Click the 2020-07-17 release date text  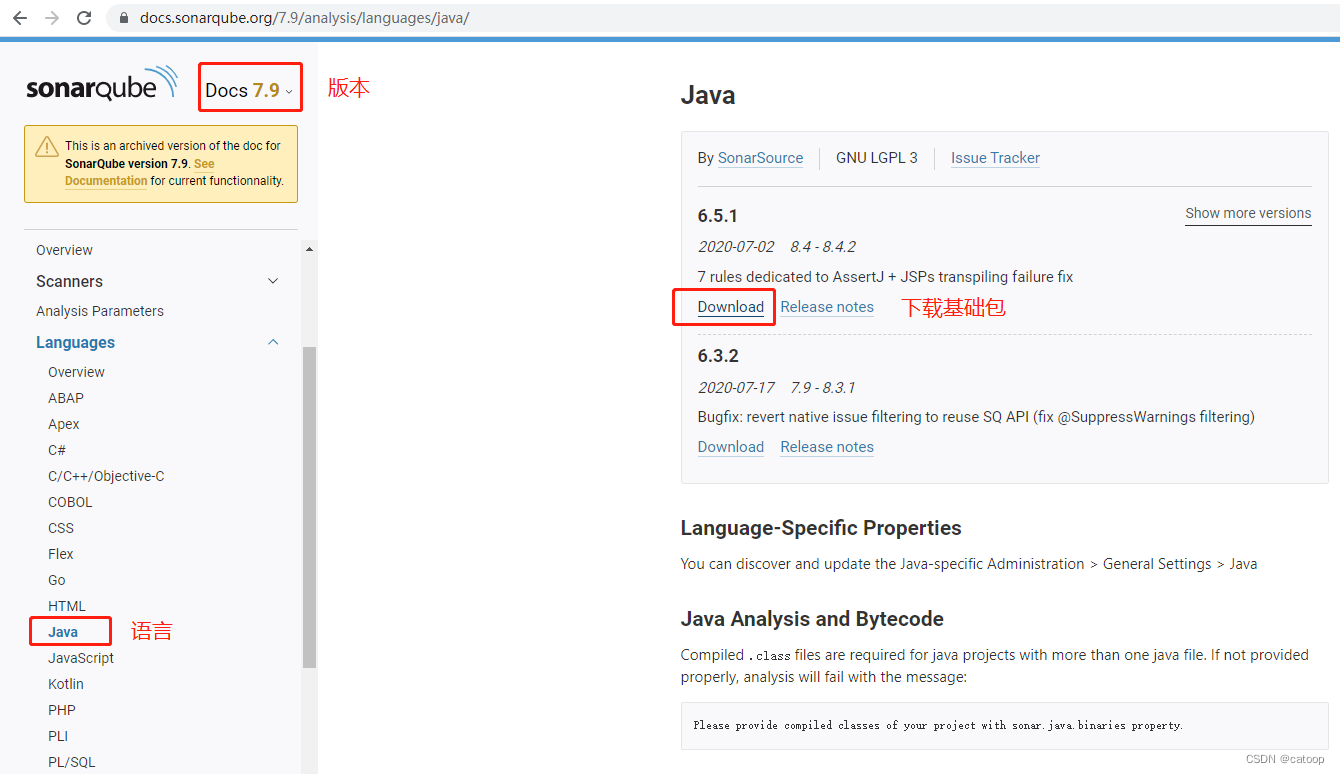tap(736, 388)
